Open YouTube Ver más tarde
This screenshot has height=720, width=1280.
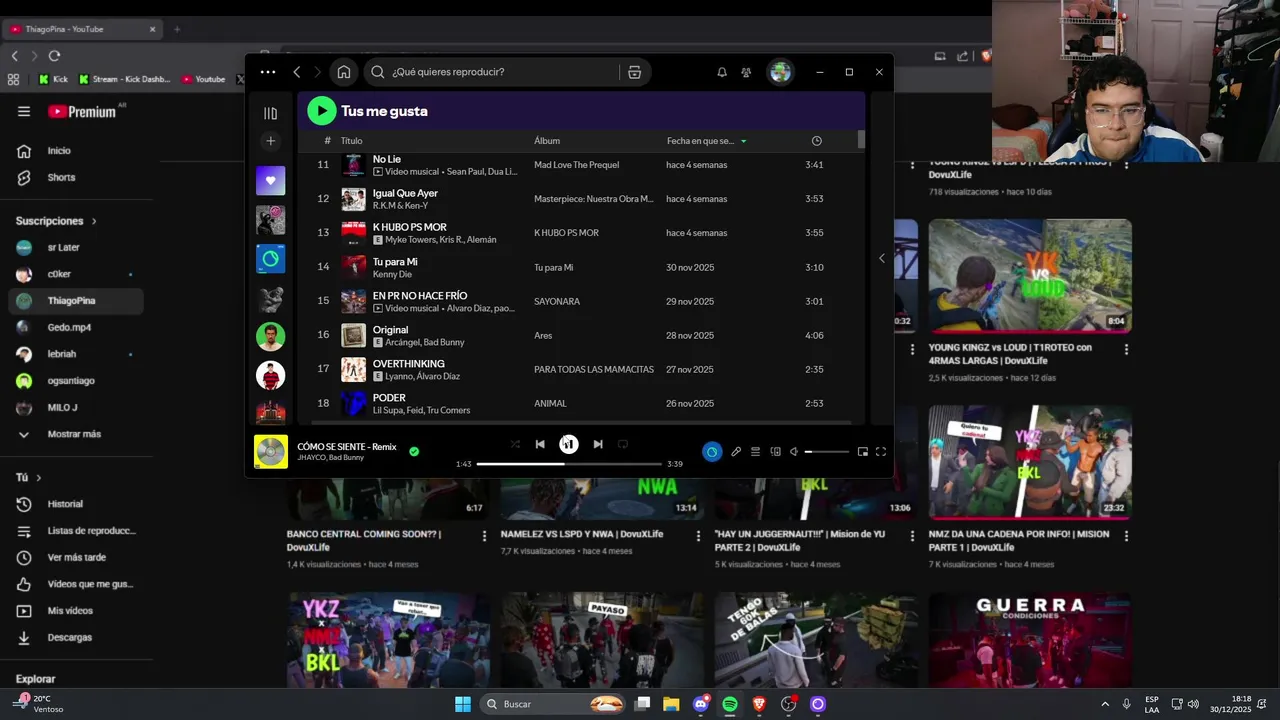coord(76,557)
